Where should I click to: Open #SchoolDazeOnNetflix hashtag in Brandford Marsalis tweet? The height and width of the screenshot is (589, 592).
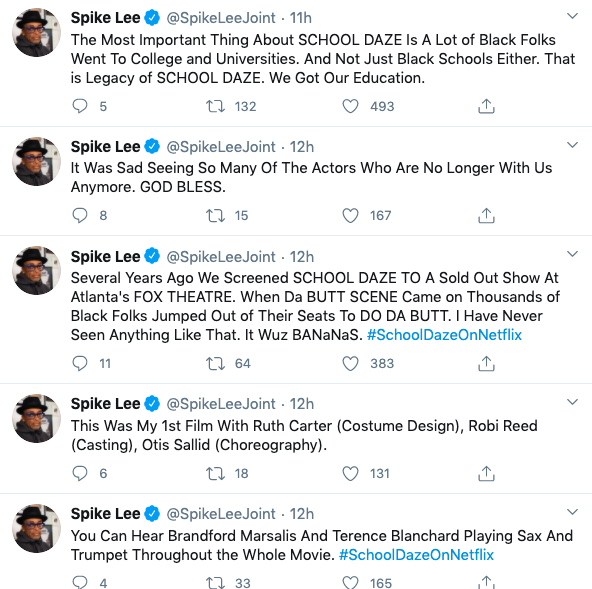point(416,555)
